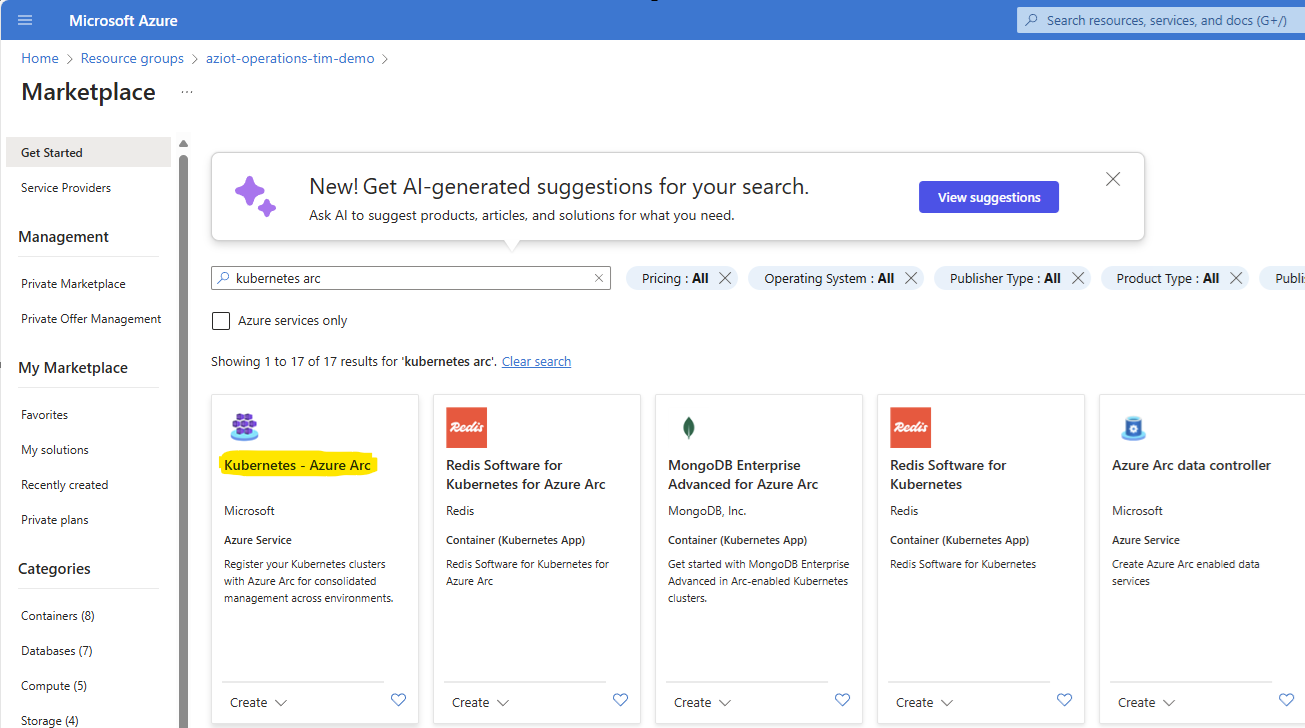Open the Publisher Type filter pill
1305x728 pixels.
[1004, 279]
